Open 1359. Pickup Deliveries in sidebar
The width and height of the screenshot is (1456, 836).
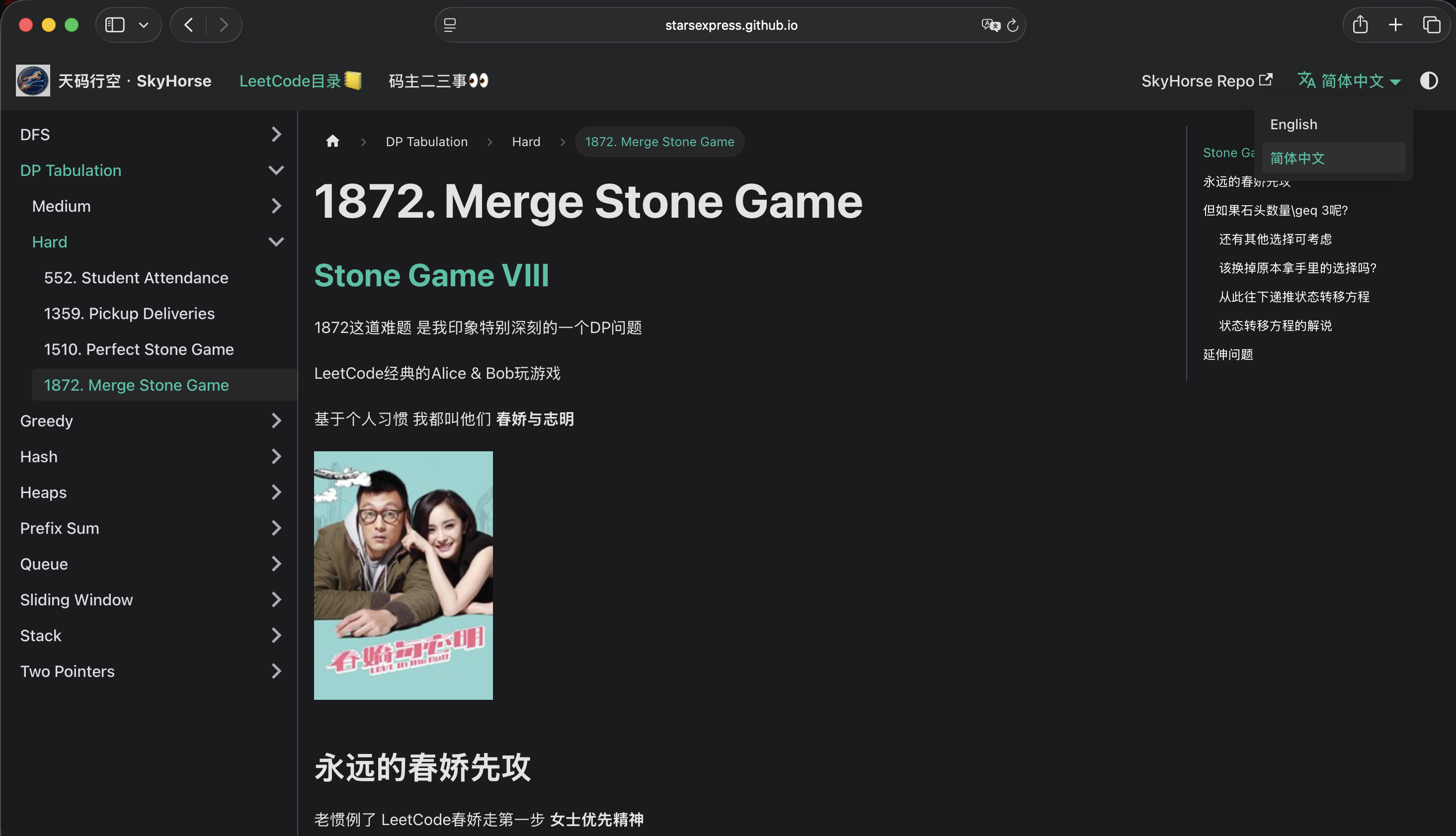point(129,314)
